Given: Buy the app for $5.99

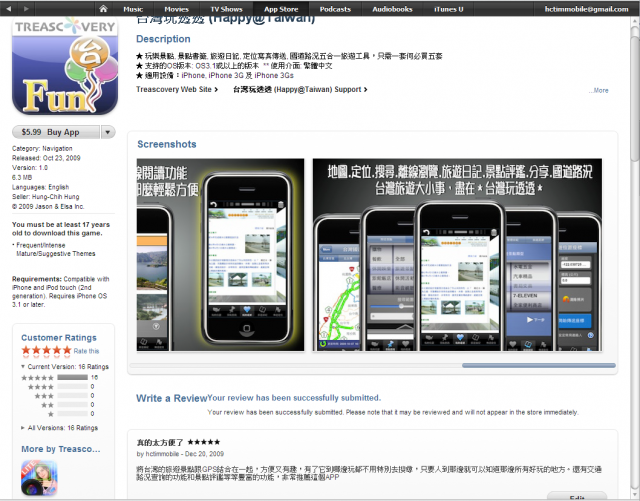Looking at the screenshot, I should point(56,132).
